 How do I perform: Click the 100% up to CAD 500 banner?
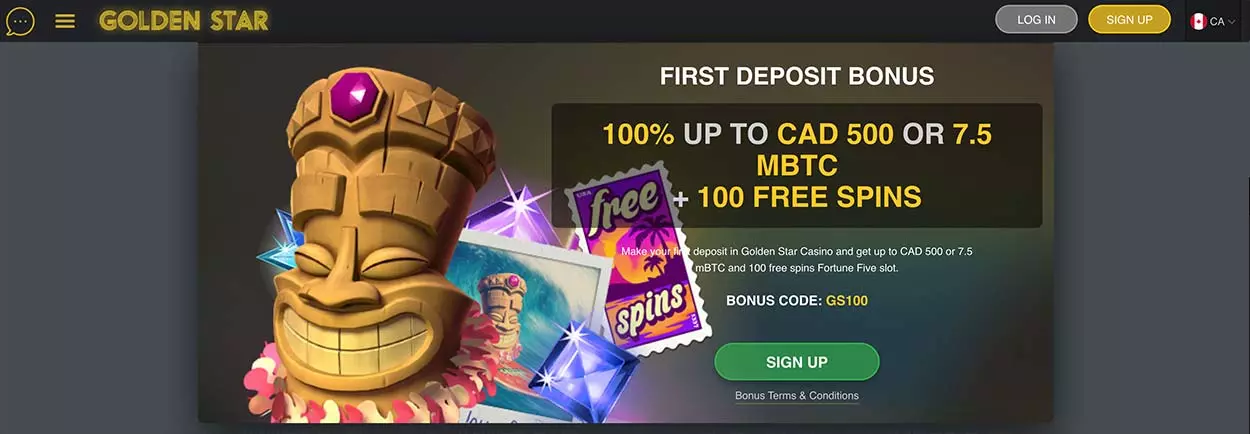[x=797, y=165]
